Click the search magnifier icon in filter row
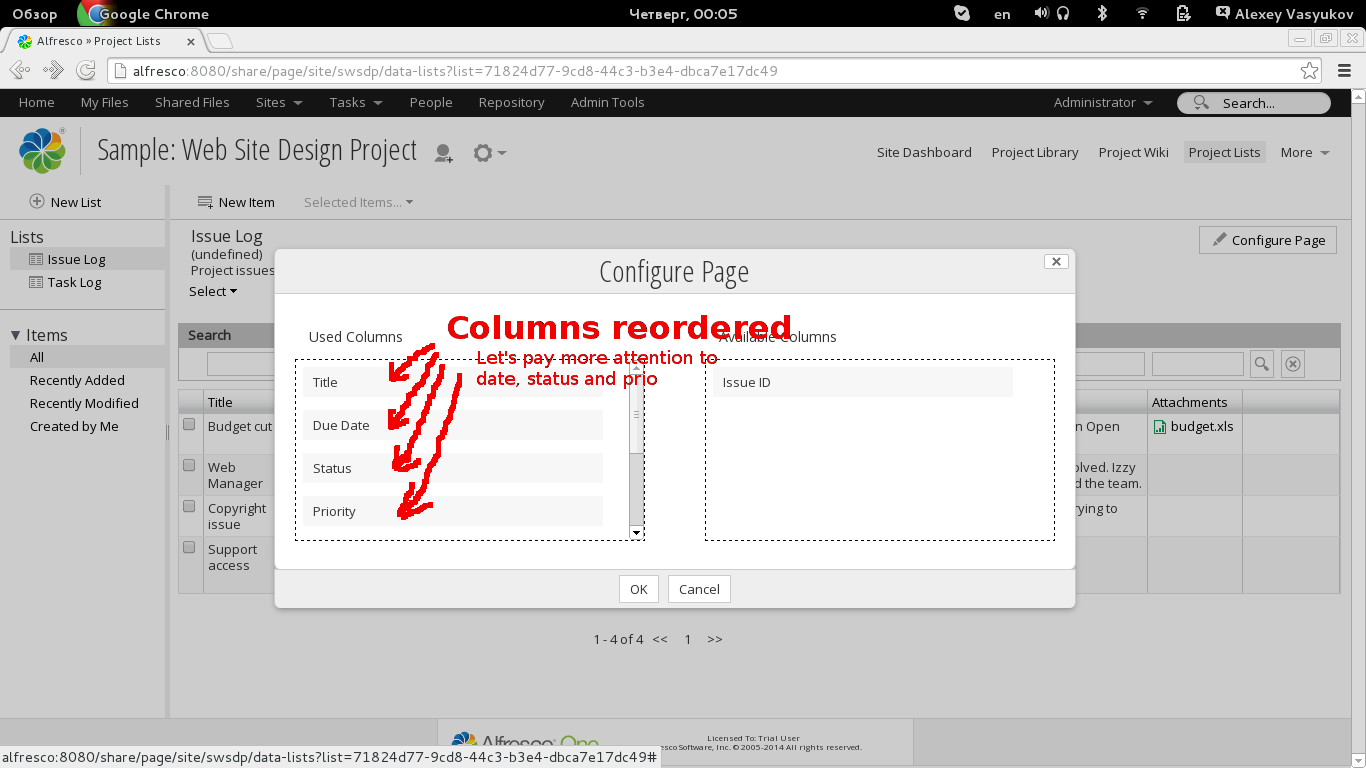Screen dimensions: 1366x768 [1262, 364]
